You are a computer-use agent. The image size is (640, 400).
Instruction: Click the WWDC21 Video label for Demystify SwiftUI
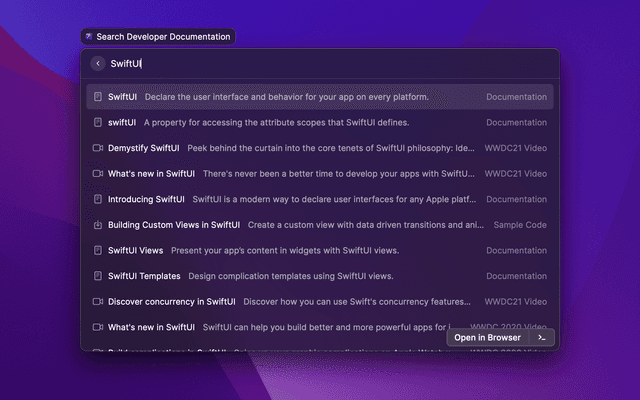click(516, 148)
